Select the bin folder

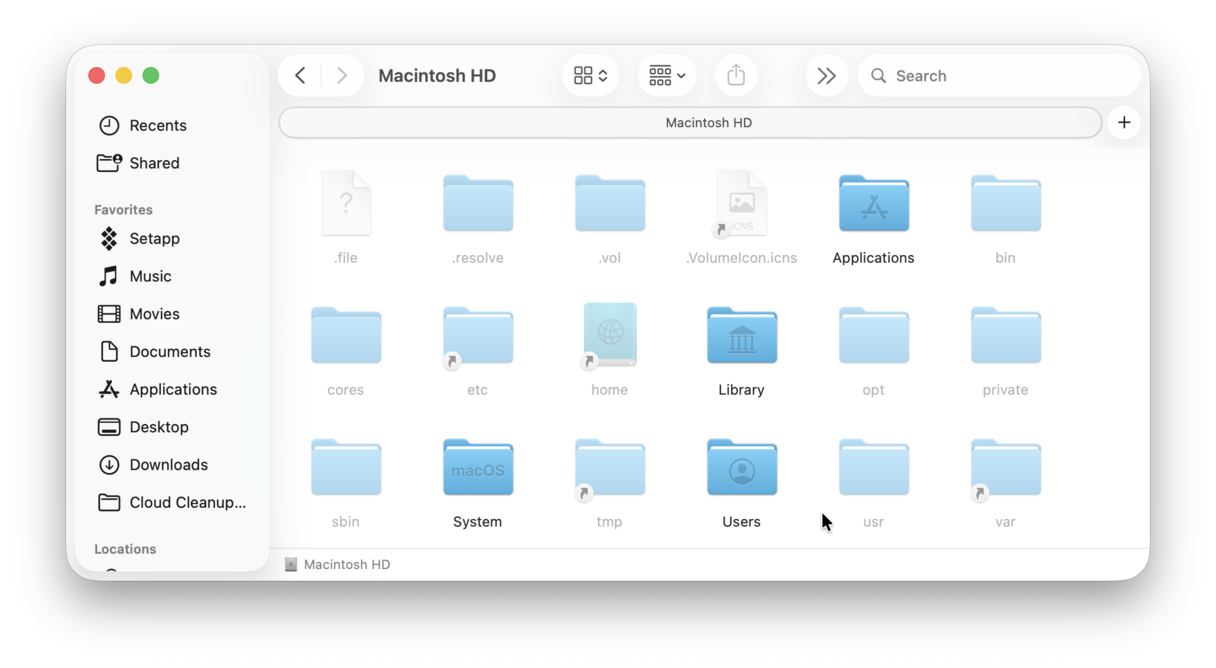point(1005,204)
